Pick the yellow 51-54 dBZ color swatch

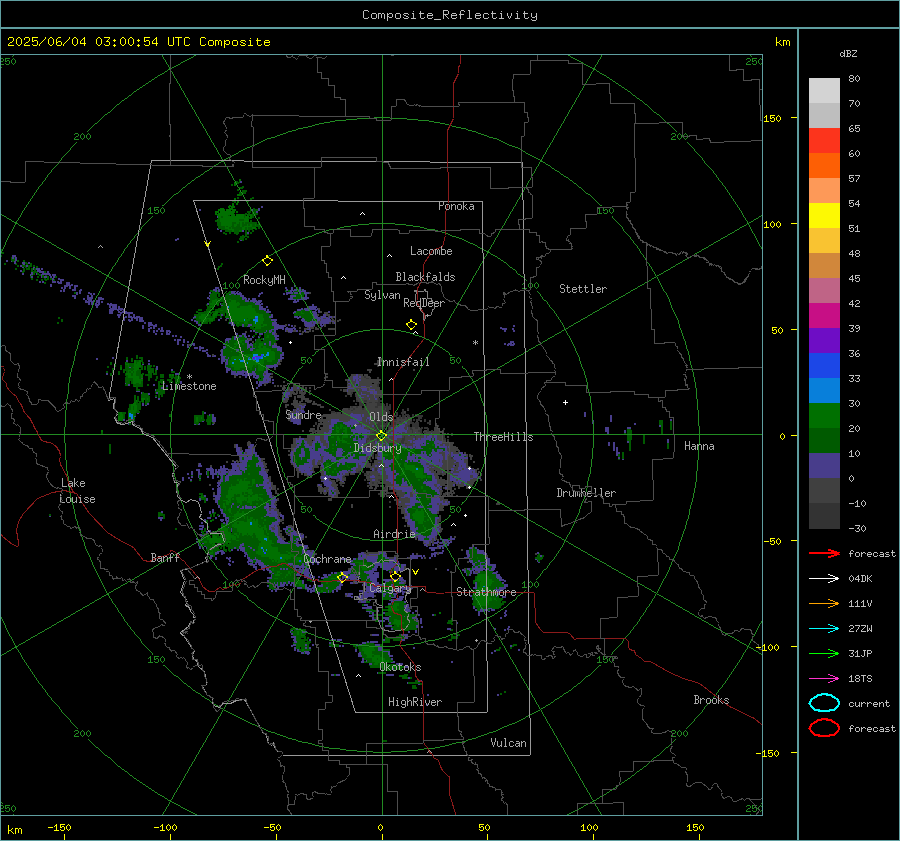pos(824,216)
